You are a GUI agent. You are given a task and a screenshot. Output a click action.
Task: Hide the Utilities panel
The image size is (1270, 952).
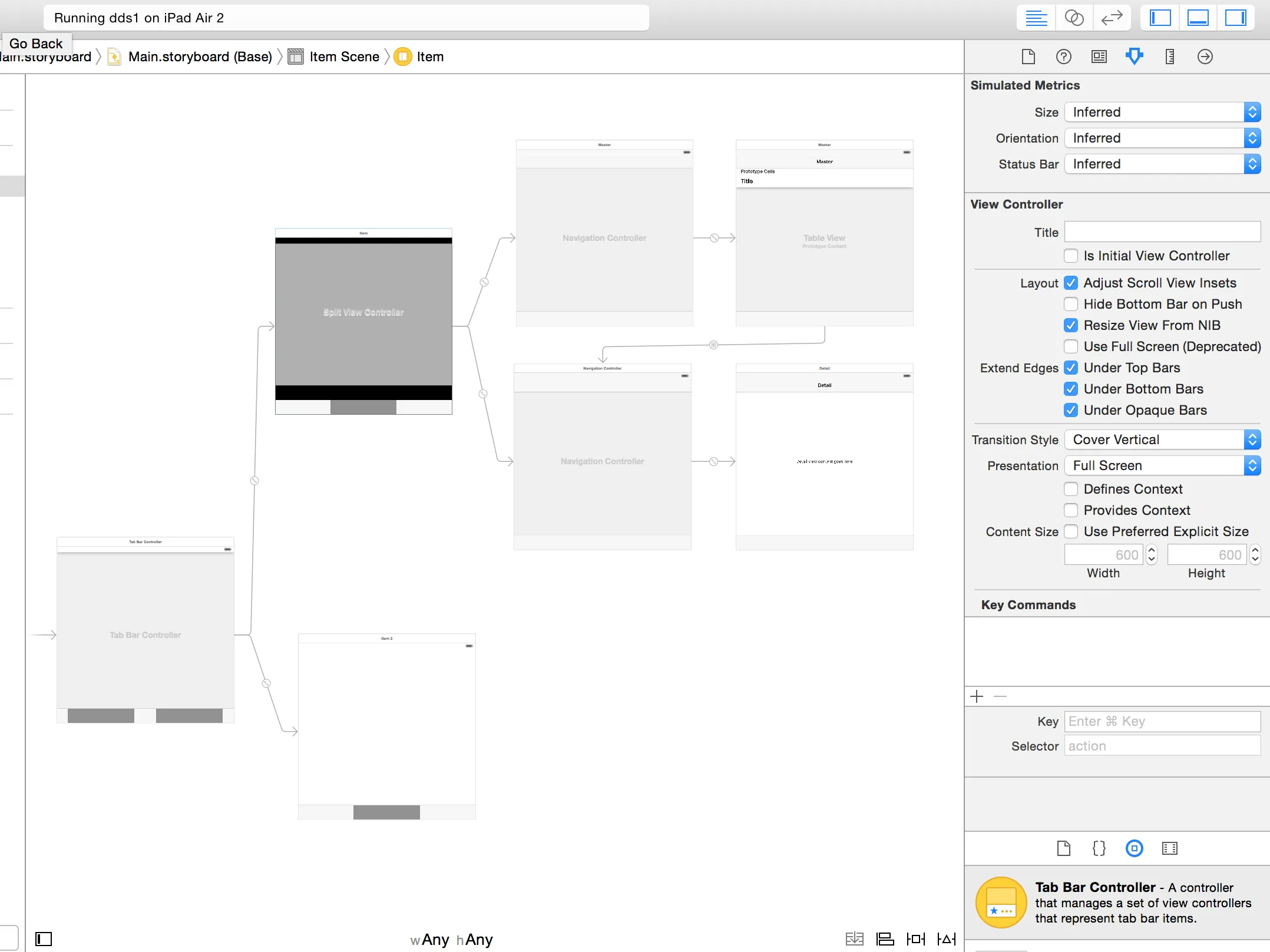[1235, 18]
